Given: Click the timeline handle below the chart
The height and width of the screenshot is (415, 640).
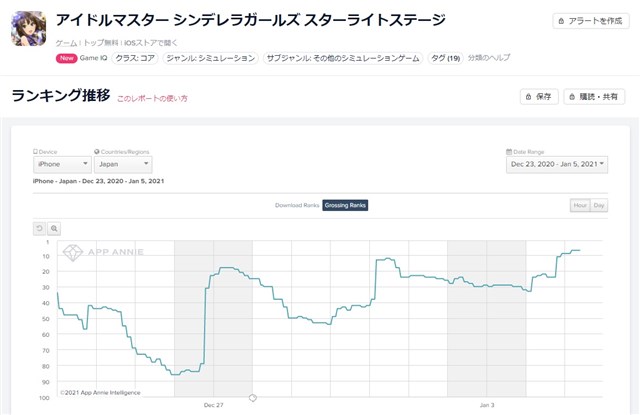Looking at the screenshot, I should (253, 398).
